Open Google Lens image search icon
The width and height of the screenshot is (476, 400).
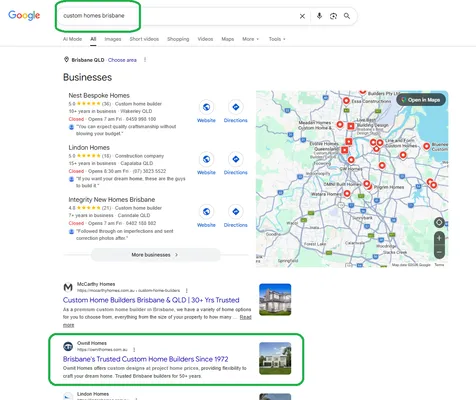(x=333, y=16)
